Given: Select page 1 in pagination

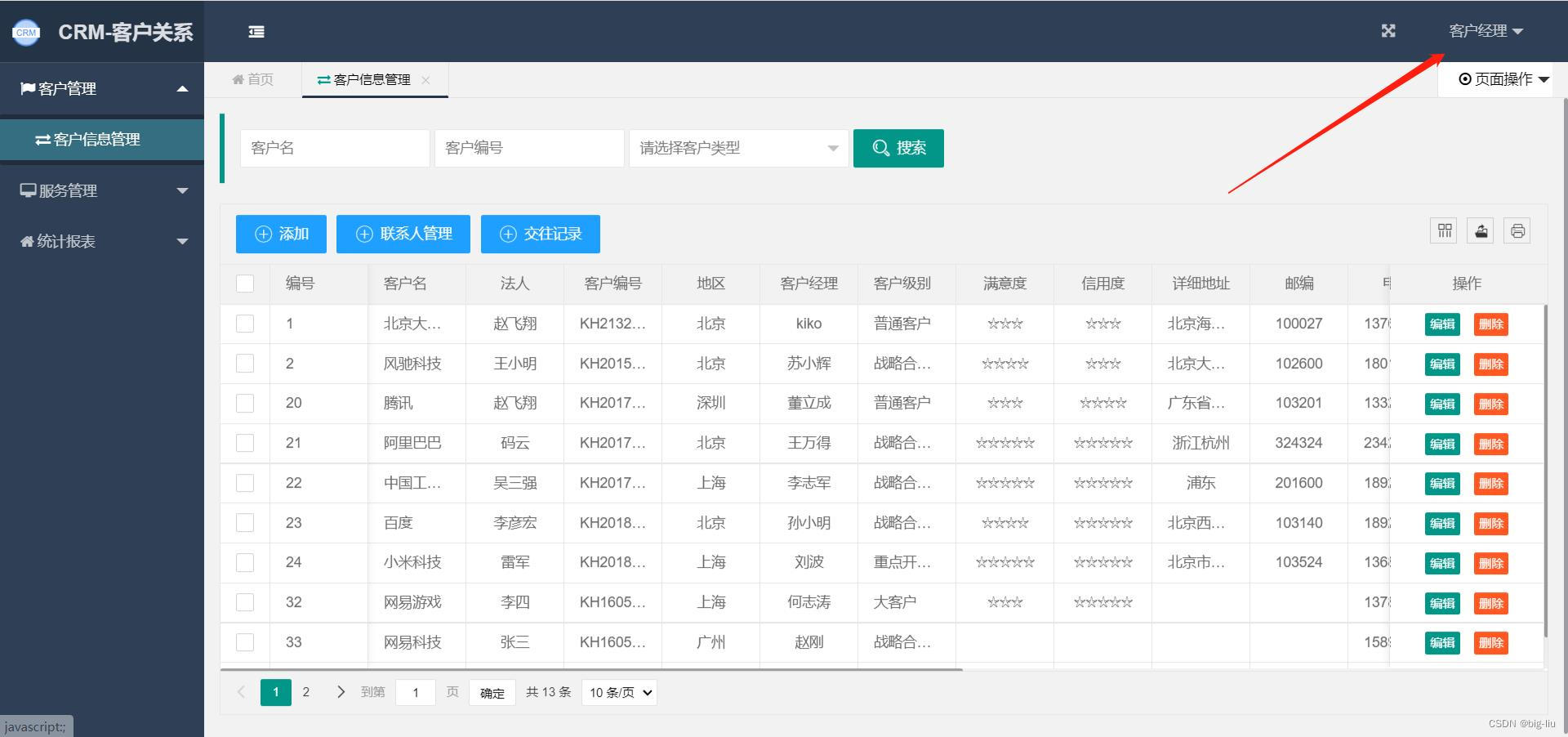Looking at the screenshot, I should (x=276, y=692).
